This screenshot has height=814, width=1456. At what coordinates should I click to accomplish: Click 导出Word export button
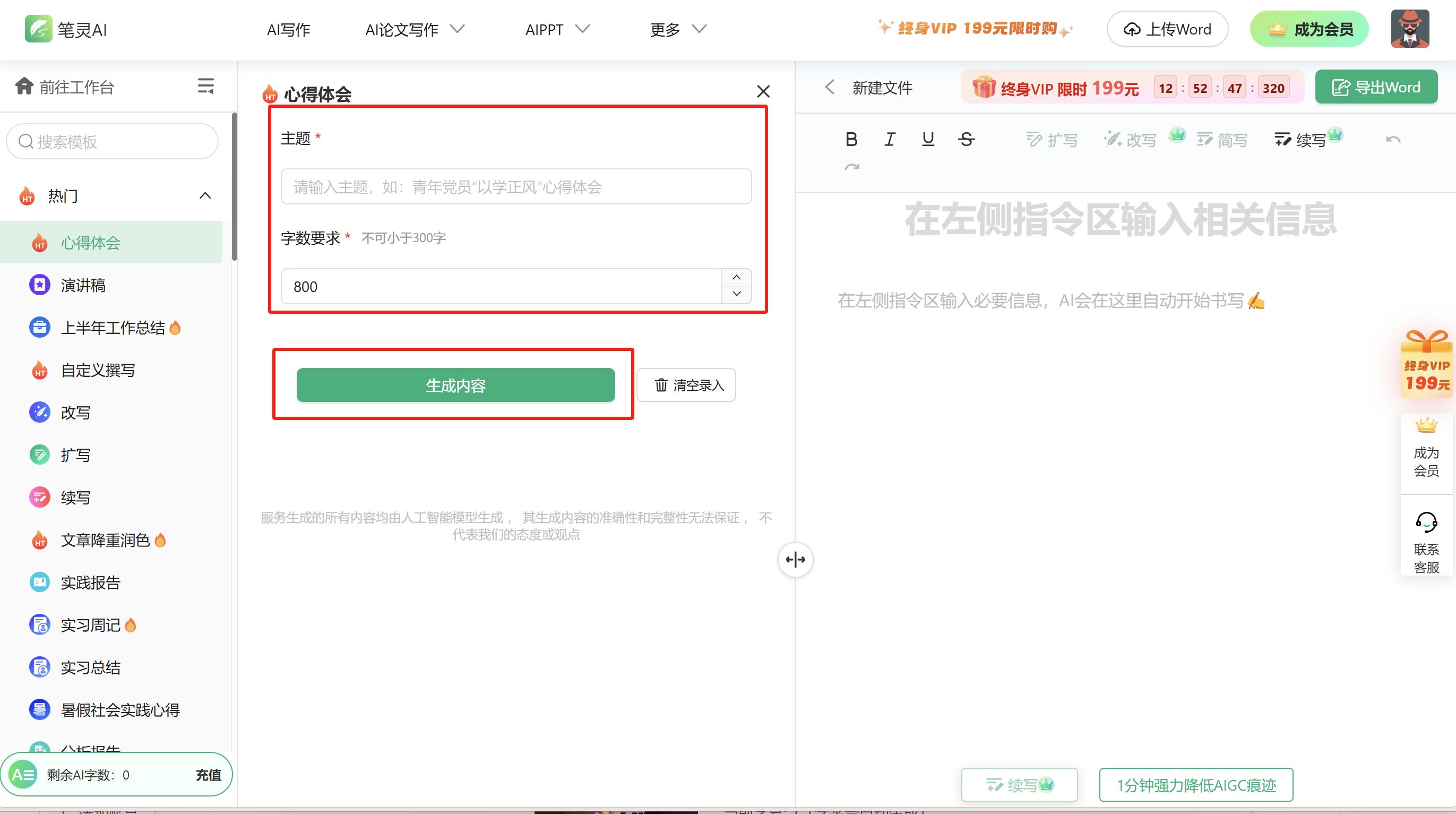pyautogui.click(x=1376, y=88)
